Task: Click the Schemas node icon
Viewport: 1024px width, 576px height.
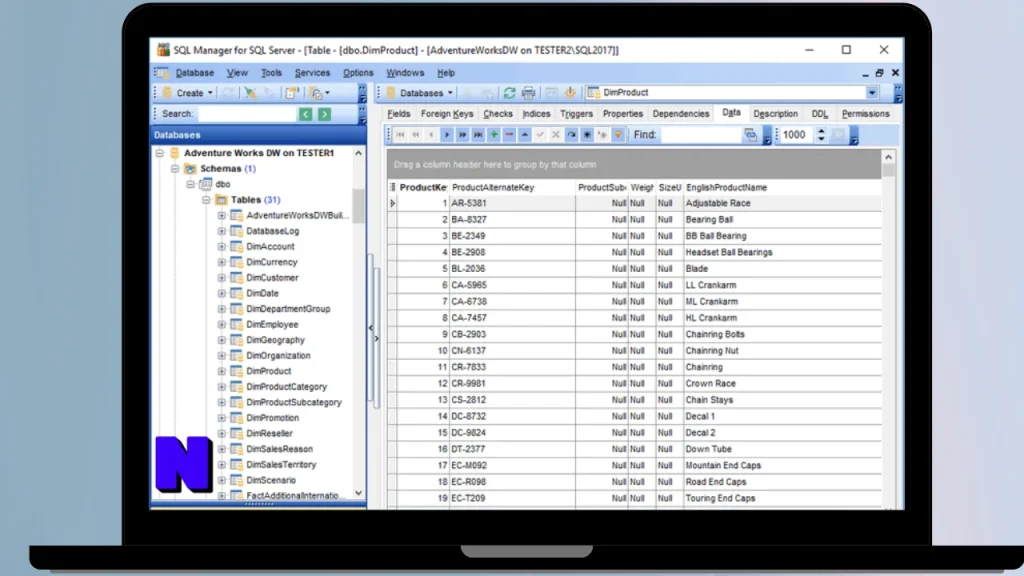Action: point(190,168)
